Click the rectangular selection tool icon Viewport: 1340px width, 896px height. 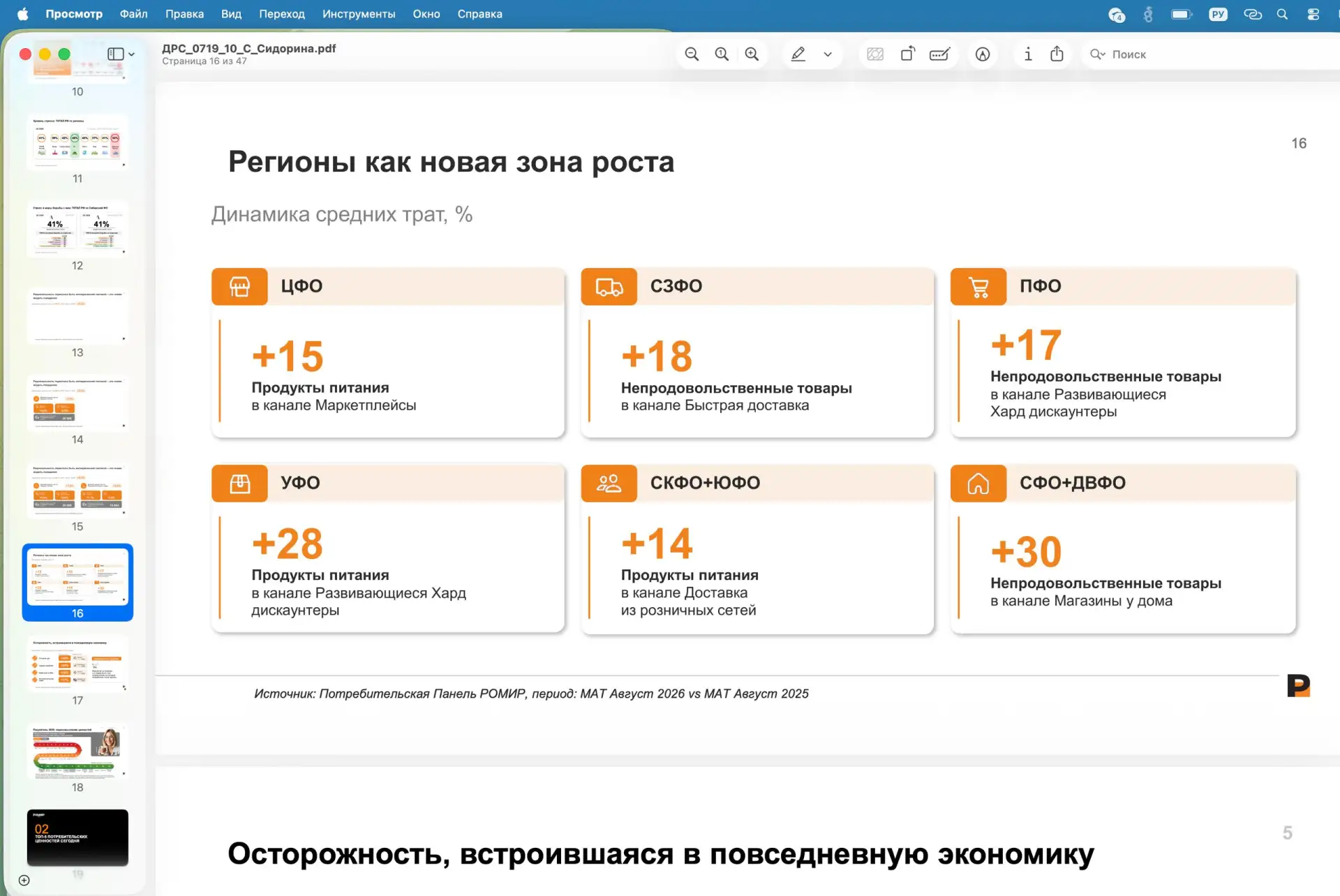(875, 54)
